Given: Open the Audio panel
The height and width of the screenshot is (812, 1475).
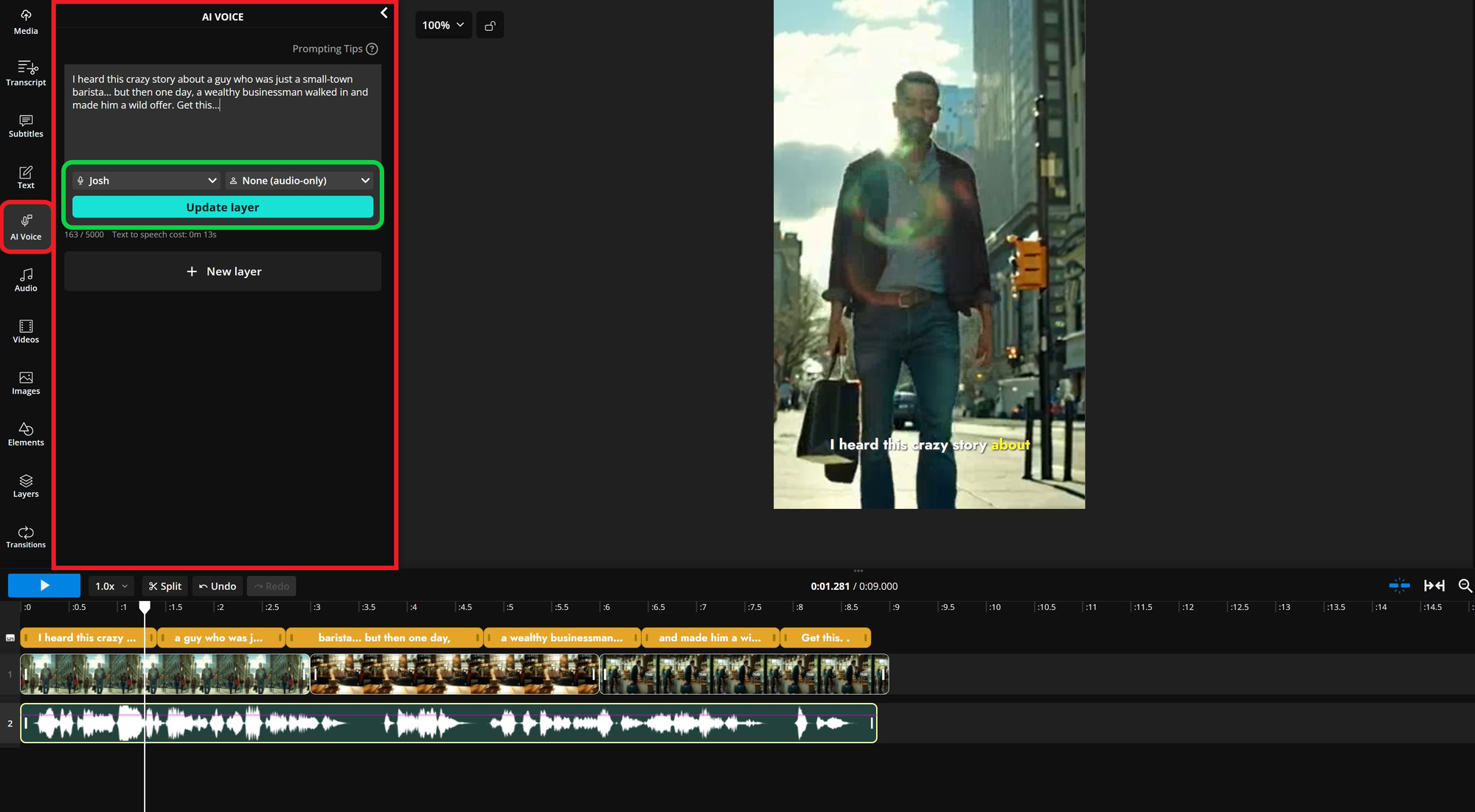Looking at the screenshot, I should coord(26,279).
